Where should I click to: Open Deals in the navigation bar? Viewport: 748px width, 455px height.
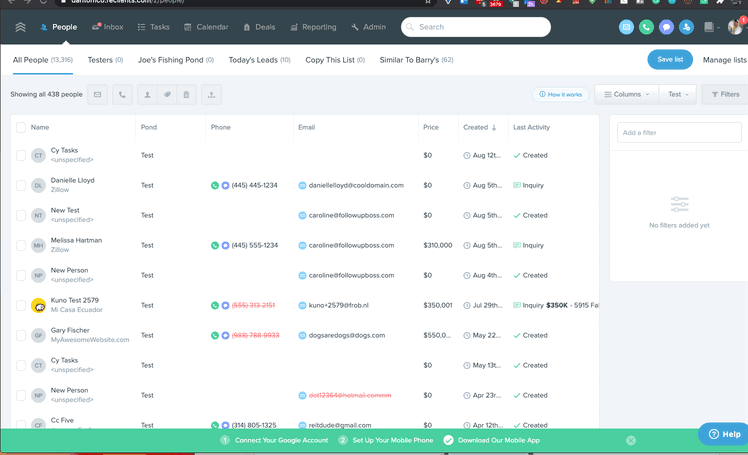260,27
